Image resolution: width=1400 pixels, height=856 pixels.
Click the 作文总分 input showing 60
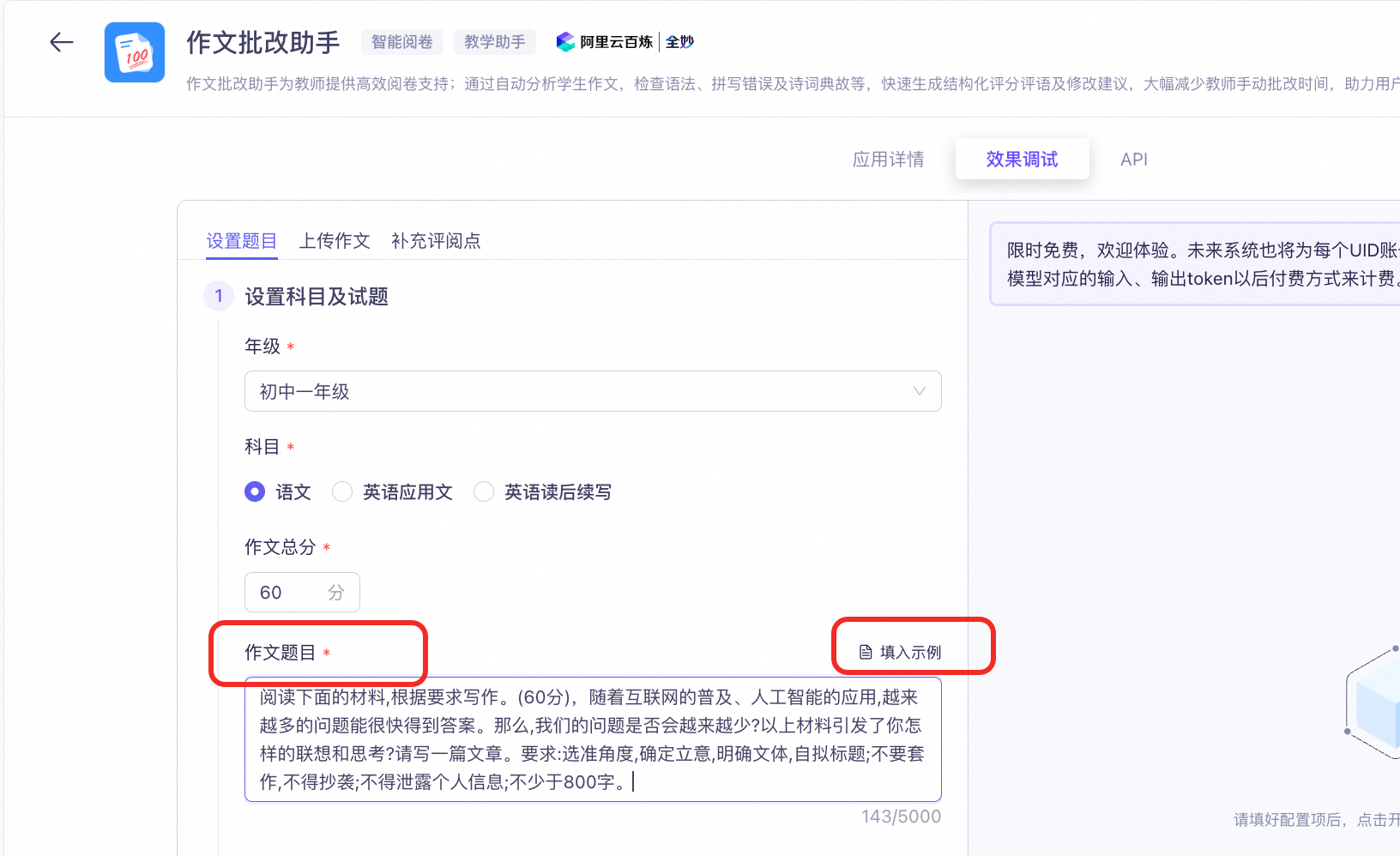tap(302, 593)
